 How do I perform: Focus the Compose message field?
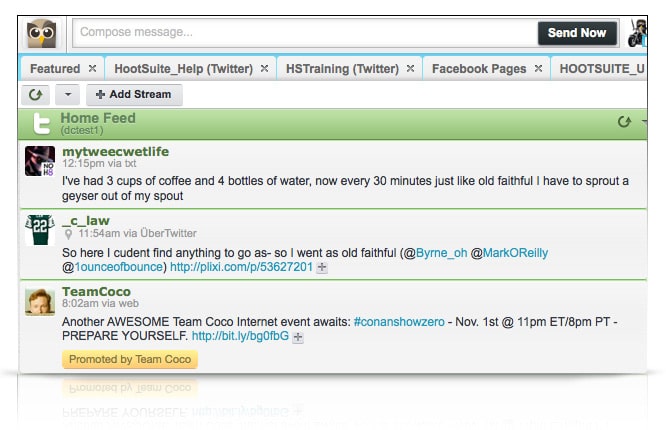(306, 33)
